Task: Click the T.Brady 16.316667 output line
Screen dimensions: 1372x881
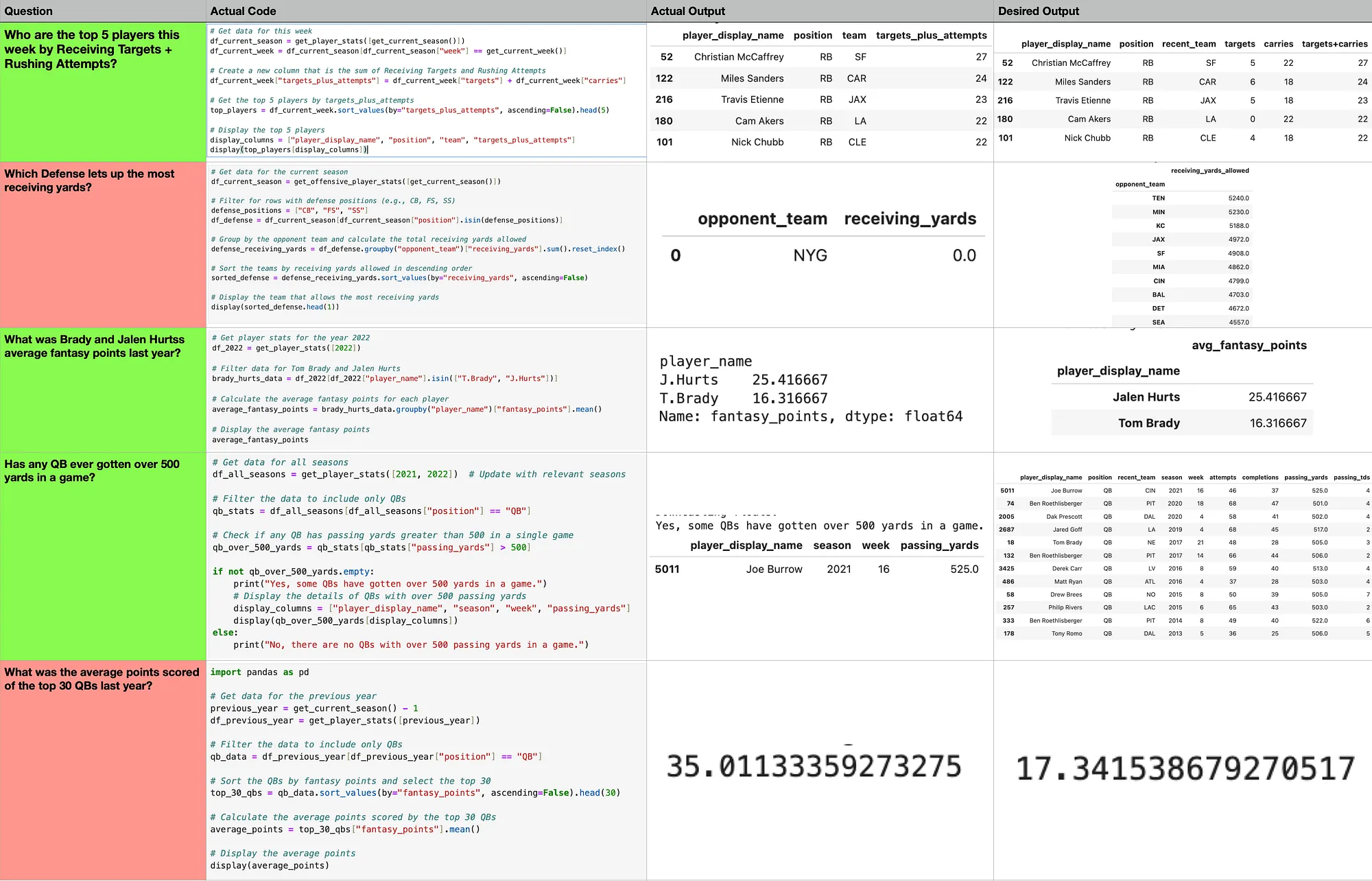Action: 744,399
